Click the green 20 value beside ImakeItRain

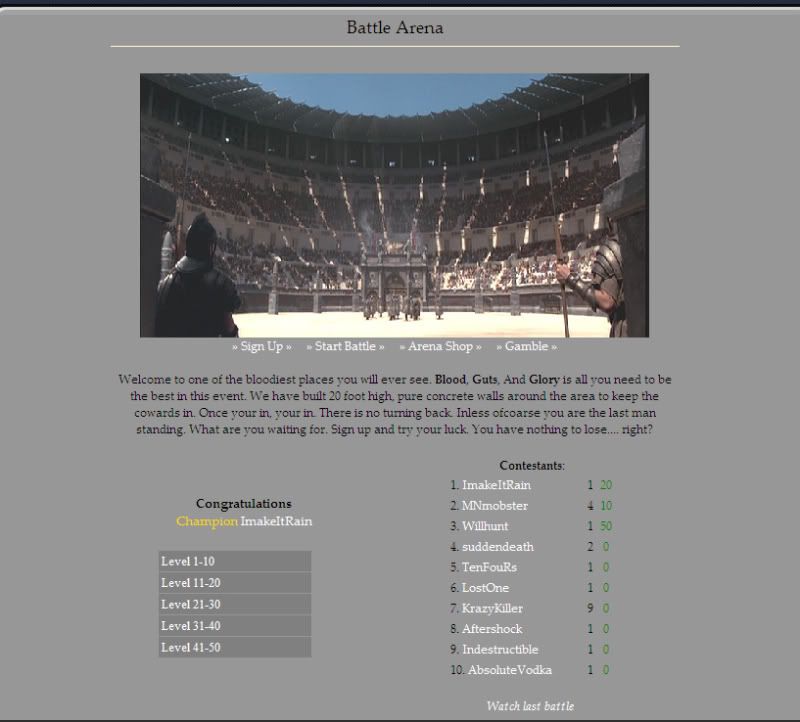pyautogui.click(x=606, y=485)
